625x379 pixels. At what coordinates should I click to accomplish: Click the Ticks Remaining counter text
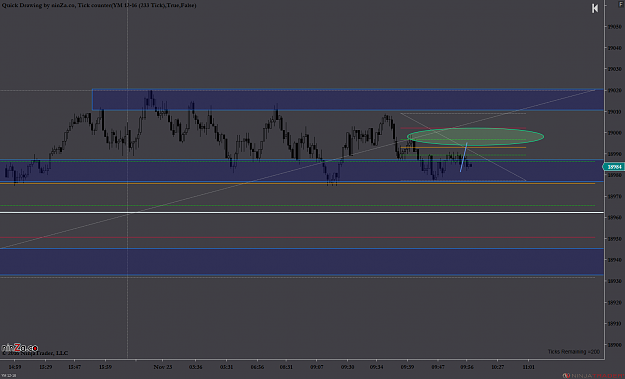573,352
